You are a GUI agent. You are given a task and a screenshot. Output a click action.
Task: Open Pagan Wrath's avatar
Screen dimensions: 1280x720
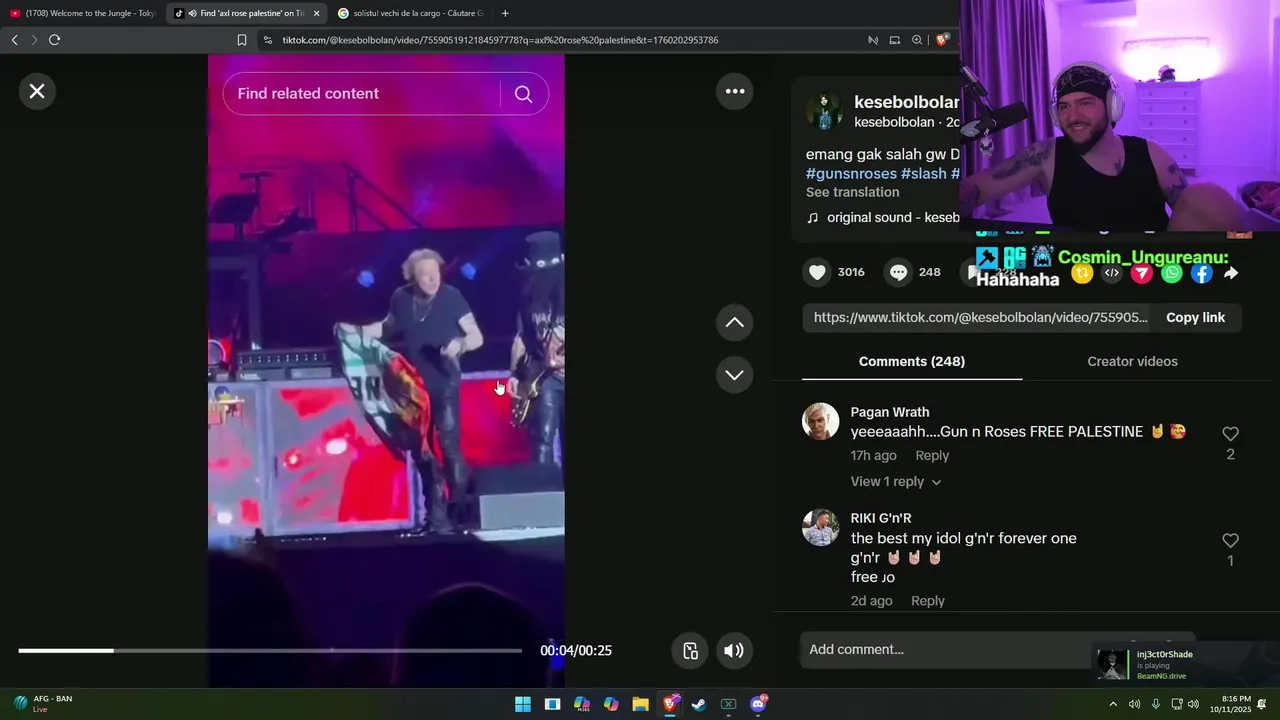[x=820, y=422]
